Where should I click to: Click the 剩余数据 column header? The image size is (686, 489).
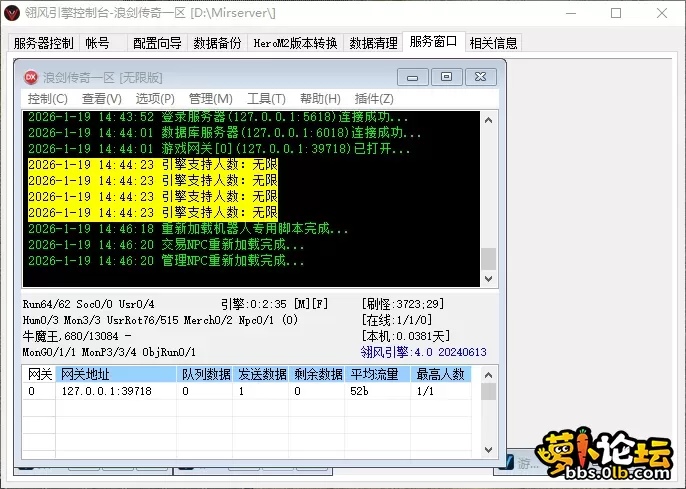(x=317, y=374)
